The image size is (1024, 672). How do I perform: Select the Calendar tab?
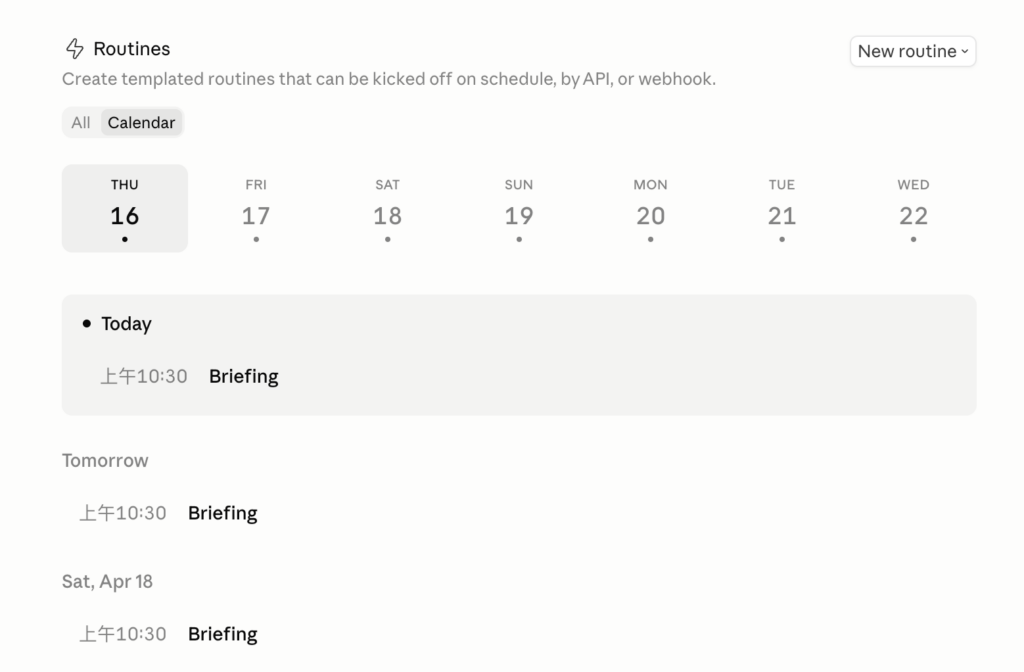coord(141,123)
